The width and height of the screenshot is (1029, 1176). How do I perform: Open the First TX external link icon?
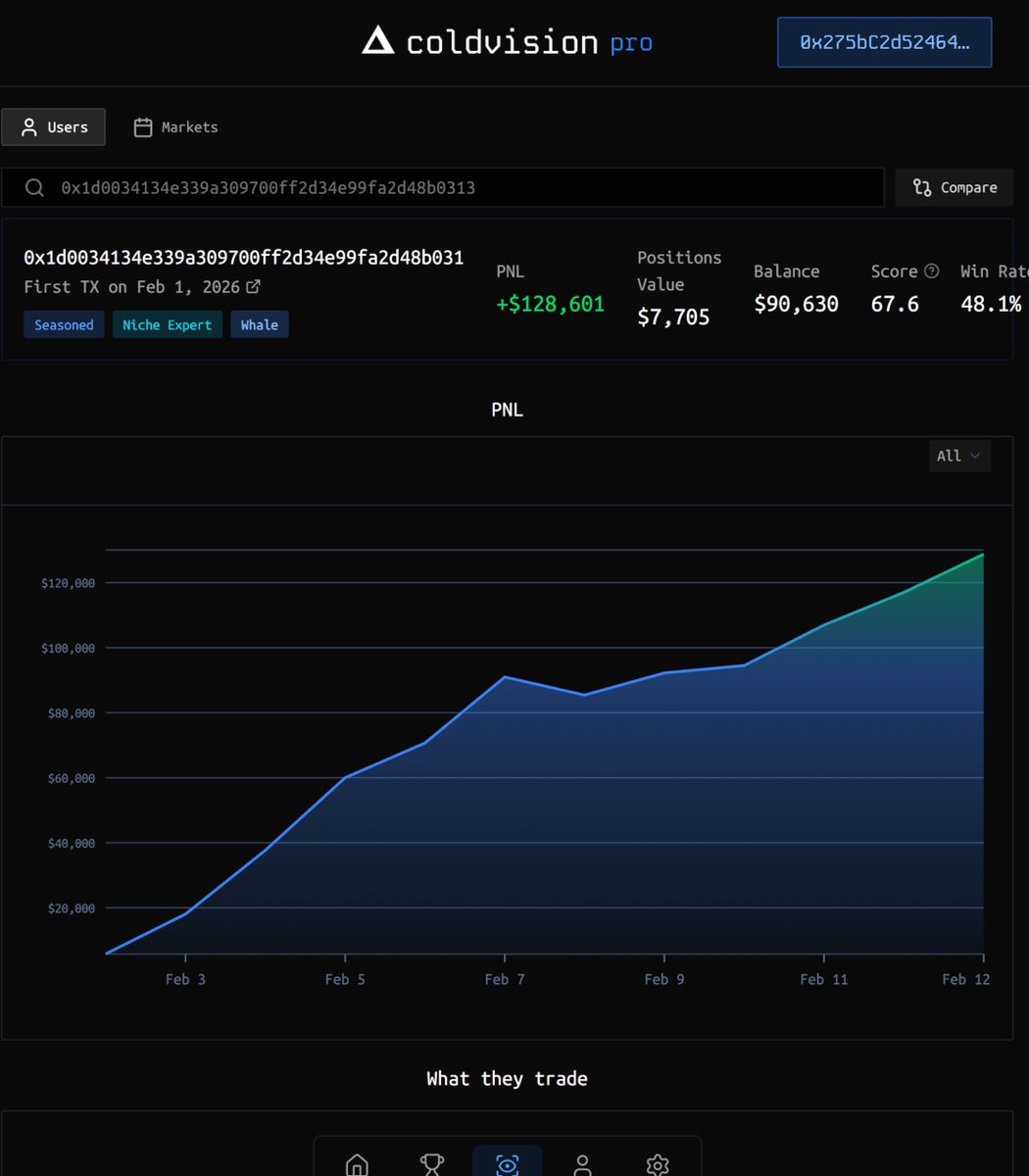(x=253, y=287)
